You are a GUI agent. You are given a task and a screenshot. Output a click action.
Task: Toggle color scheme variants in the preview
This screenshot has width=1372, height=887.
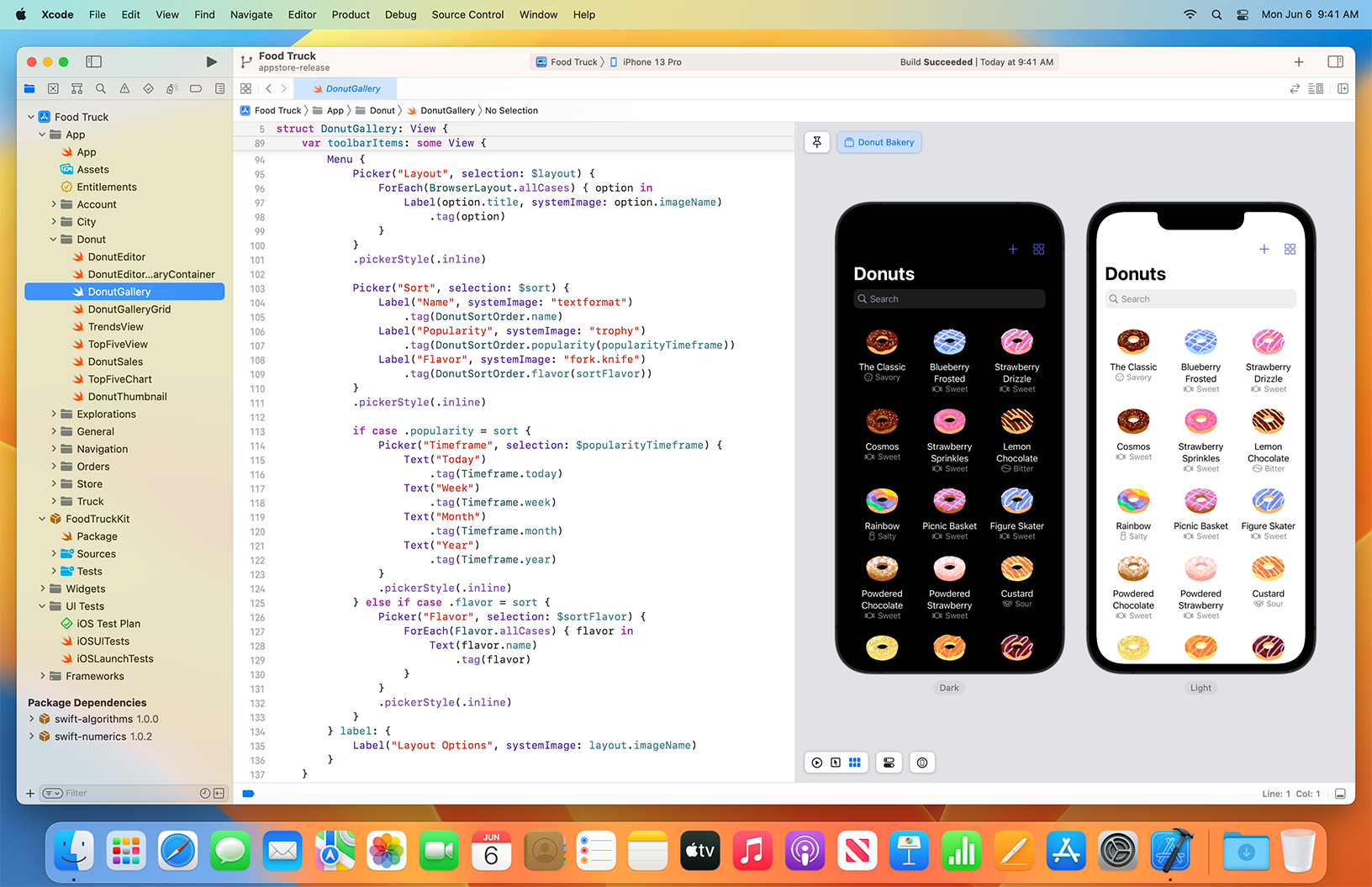click(x=889, y=763)
